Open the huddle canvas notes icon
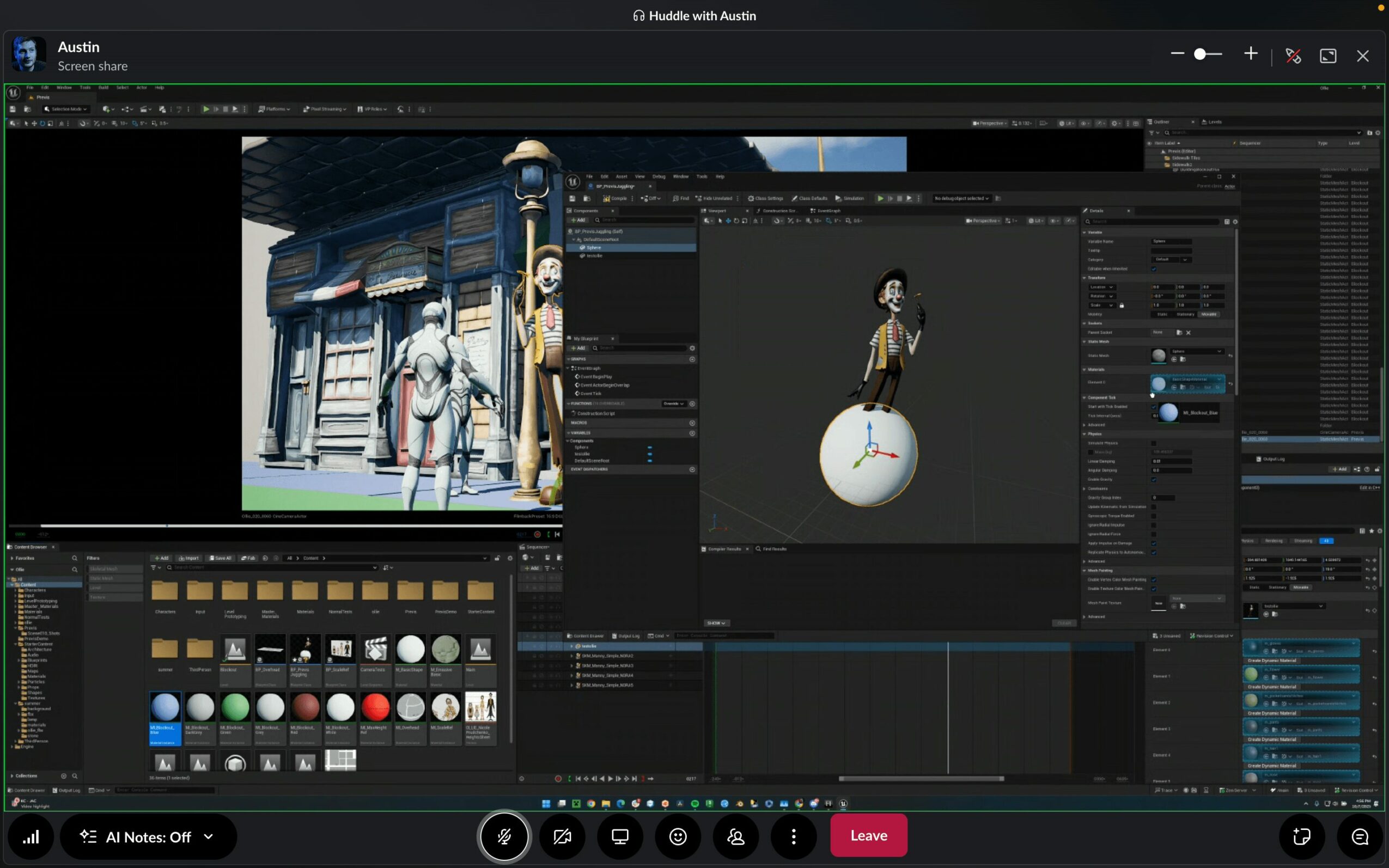This screenshot has width=1389, height=868. tap(1302, 836)
